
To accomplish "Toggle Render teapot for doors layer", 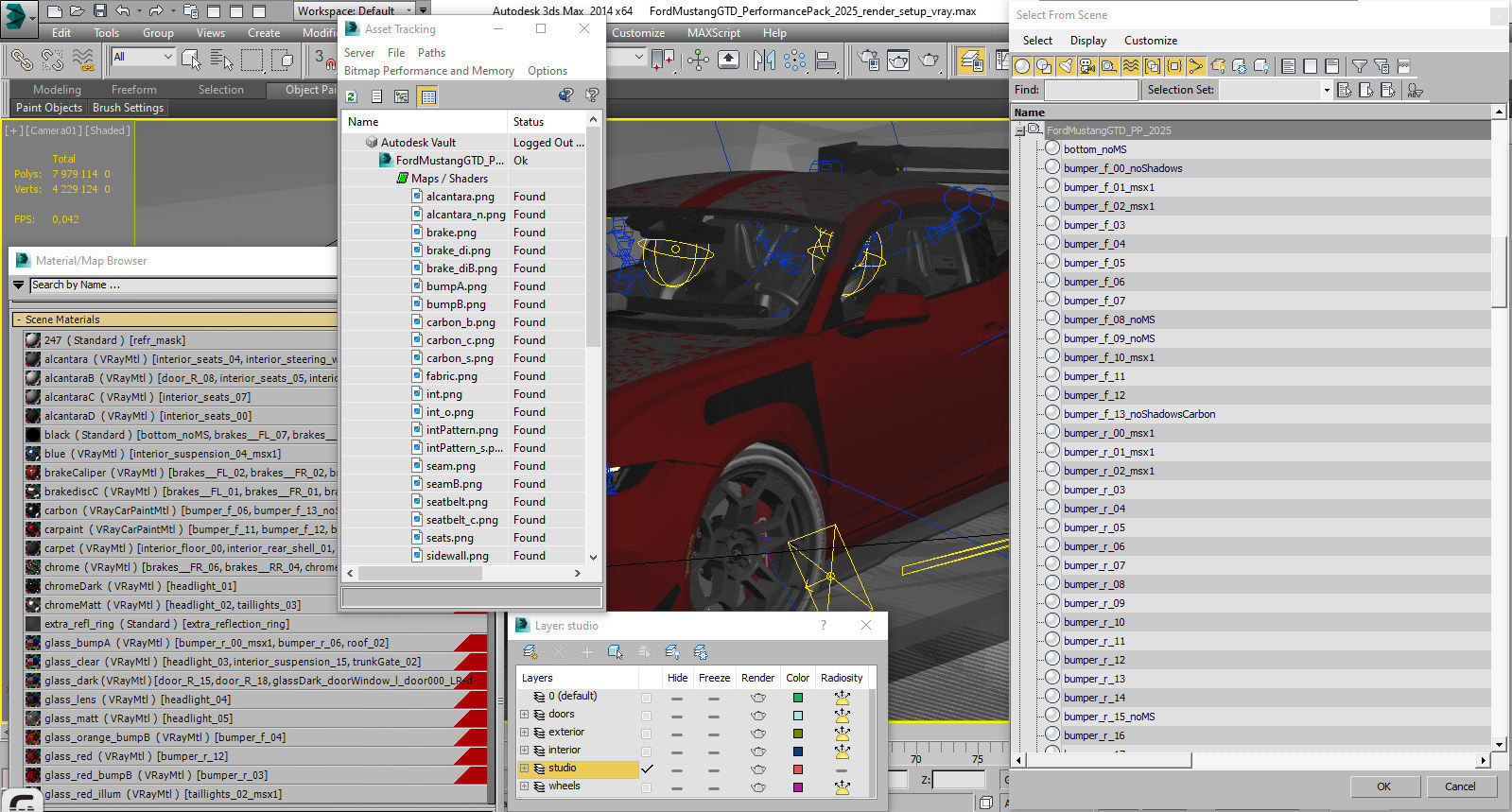I will tap(757, 717).
